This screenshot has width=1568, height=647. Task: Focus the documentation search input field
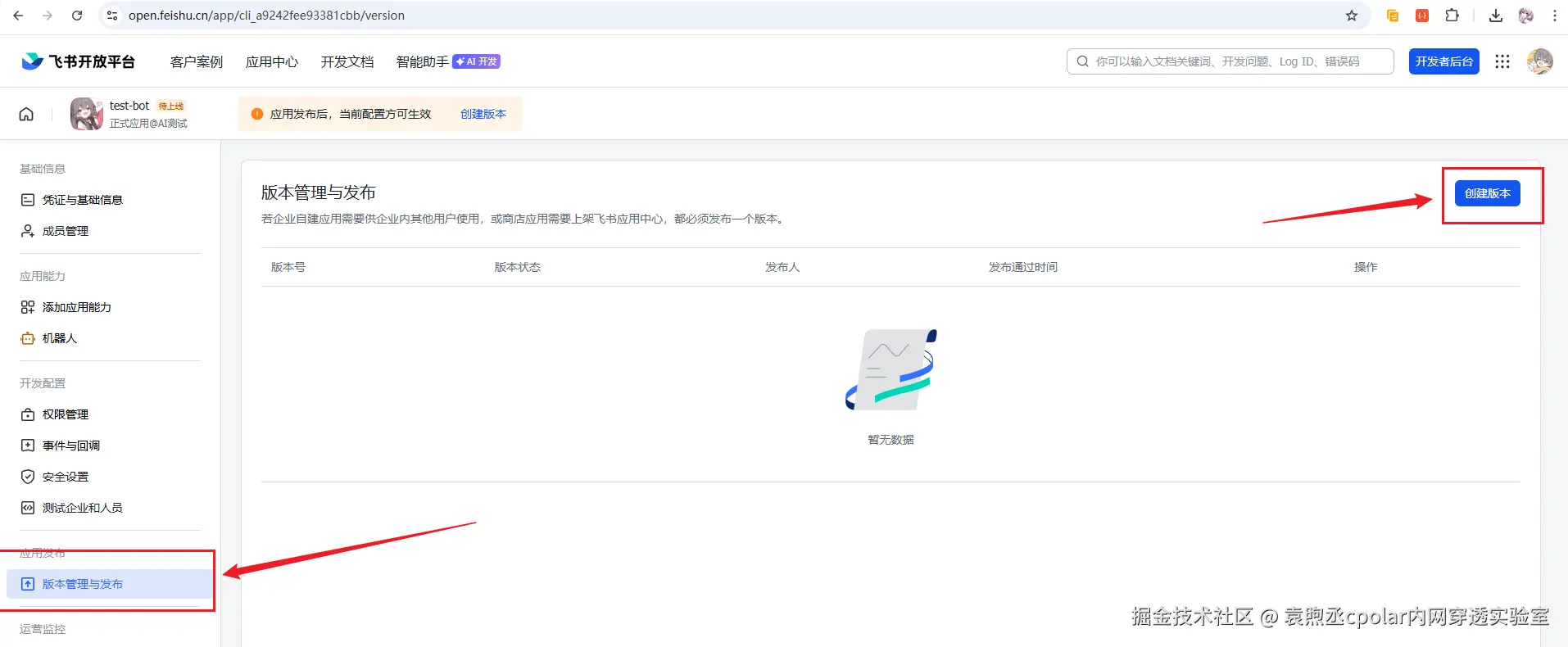tap(1230, 61)
